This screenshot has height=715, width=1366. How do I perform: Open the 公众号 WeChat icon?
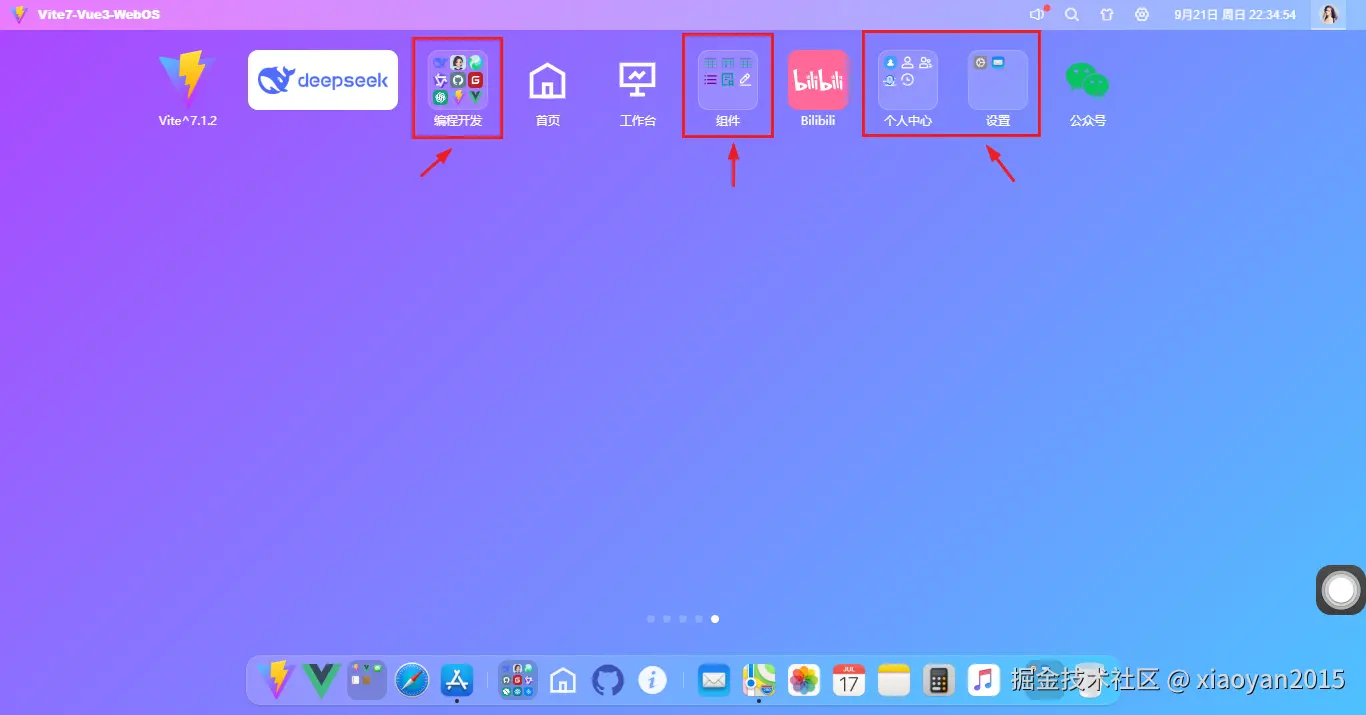pyautogui.click(x=1088, y=80)
